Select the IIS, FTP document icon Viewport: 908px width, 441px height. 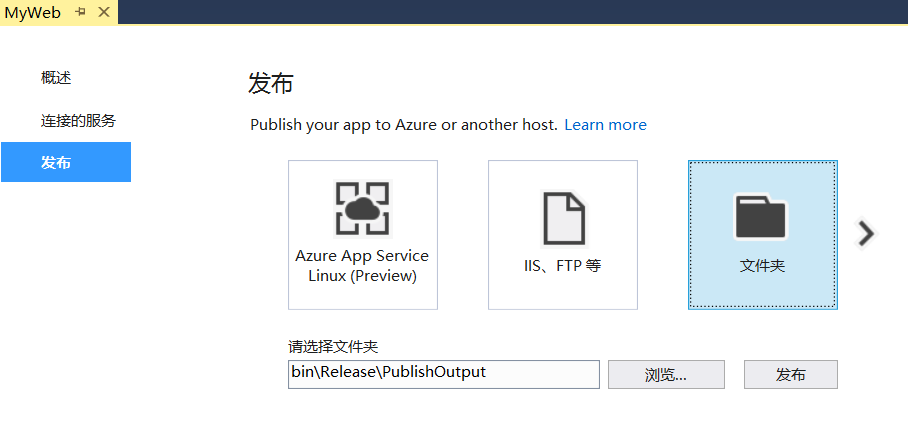563,218
